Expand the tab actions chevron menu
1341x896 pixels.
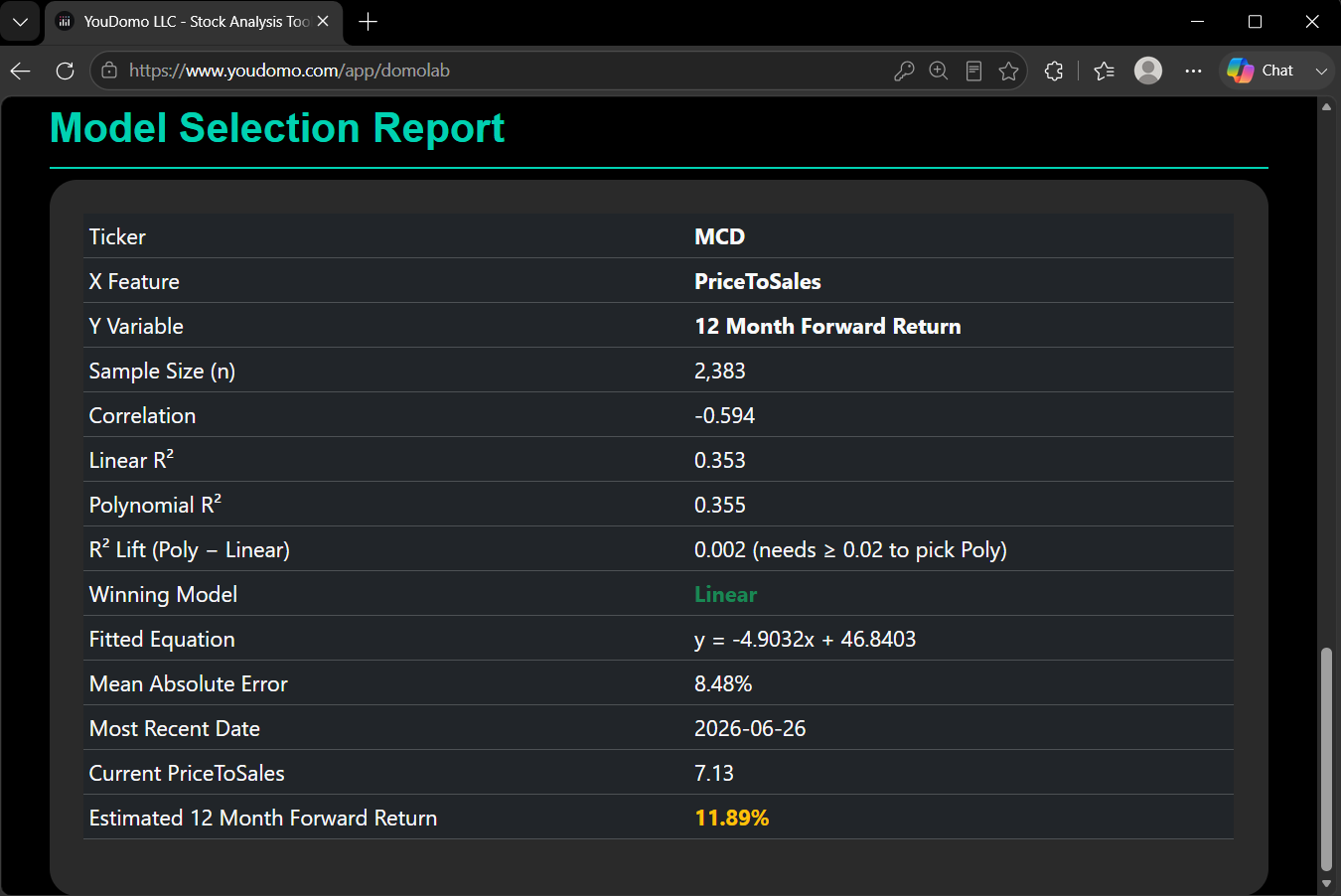click(20, 21)
